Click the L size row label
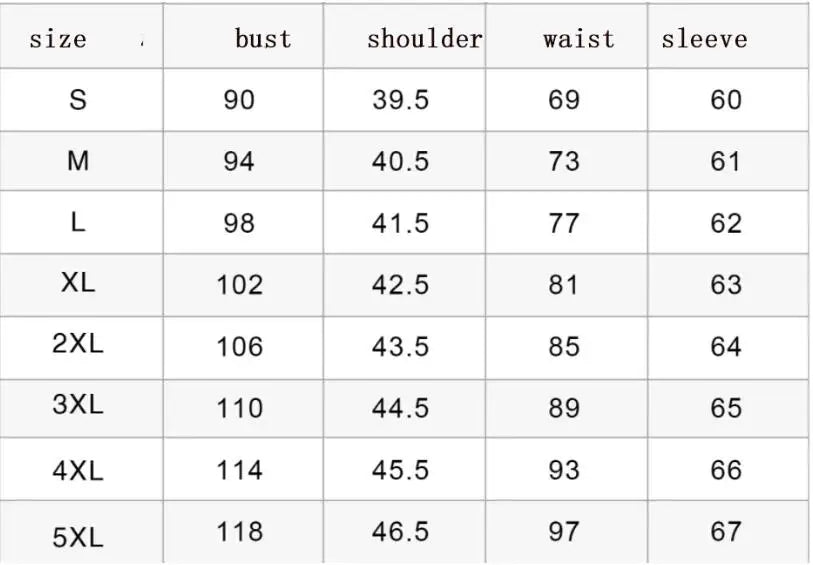 click(x=78, y=223)
